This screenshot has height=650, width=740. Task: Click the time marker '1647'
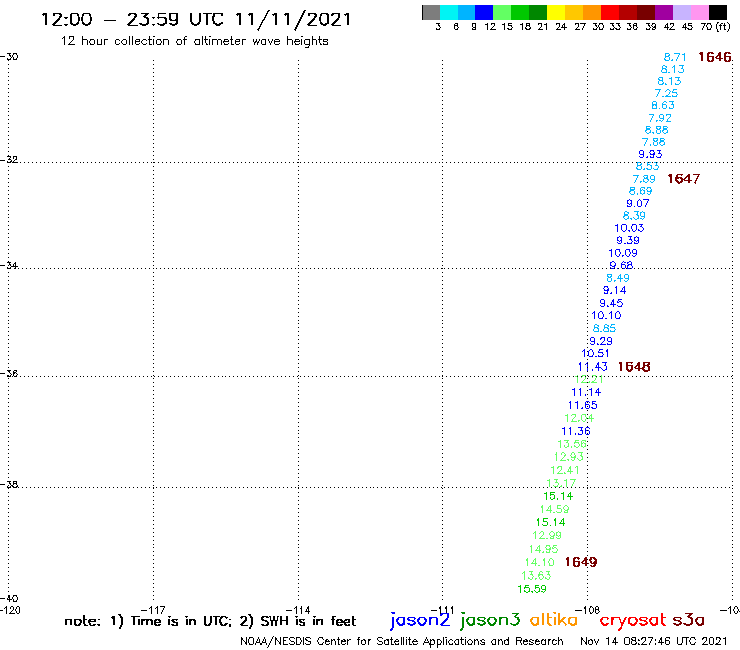pos(683,178)
